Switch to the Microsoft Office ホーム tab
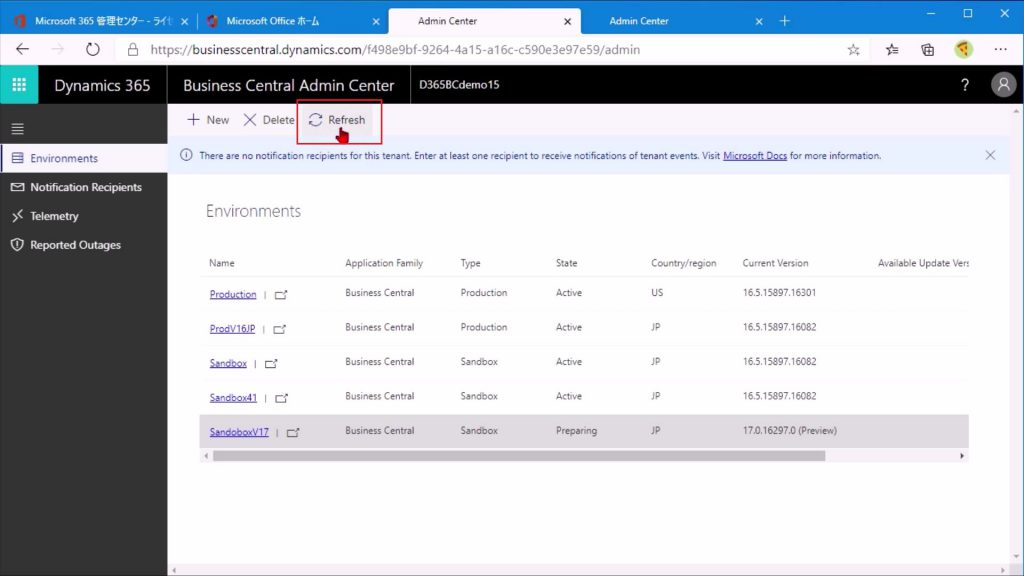The image size is (1024, 576). 292,21
